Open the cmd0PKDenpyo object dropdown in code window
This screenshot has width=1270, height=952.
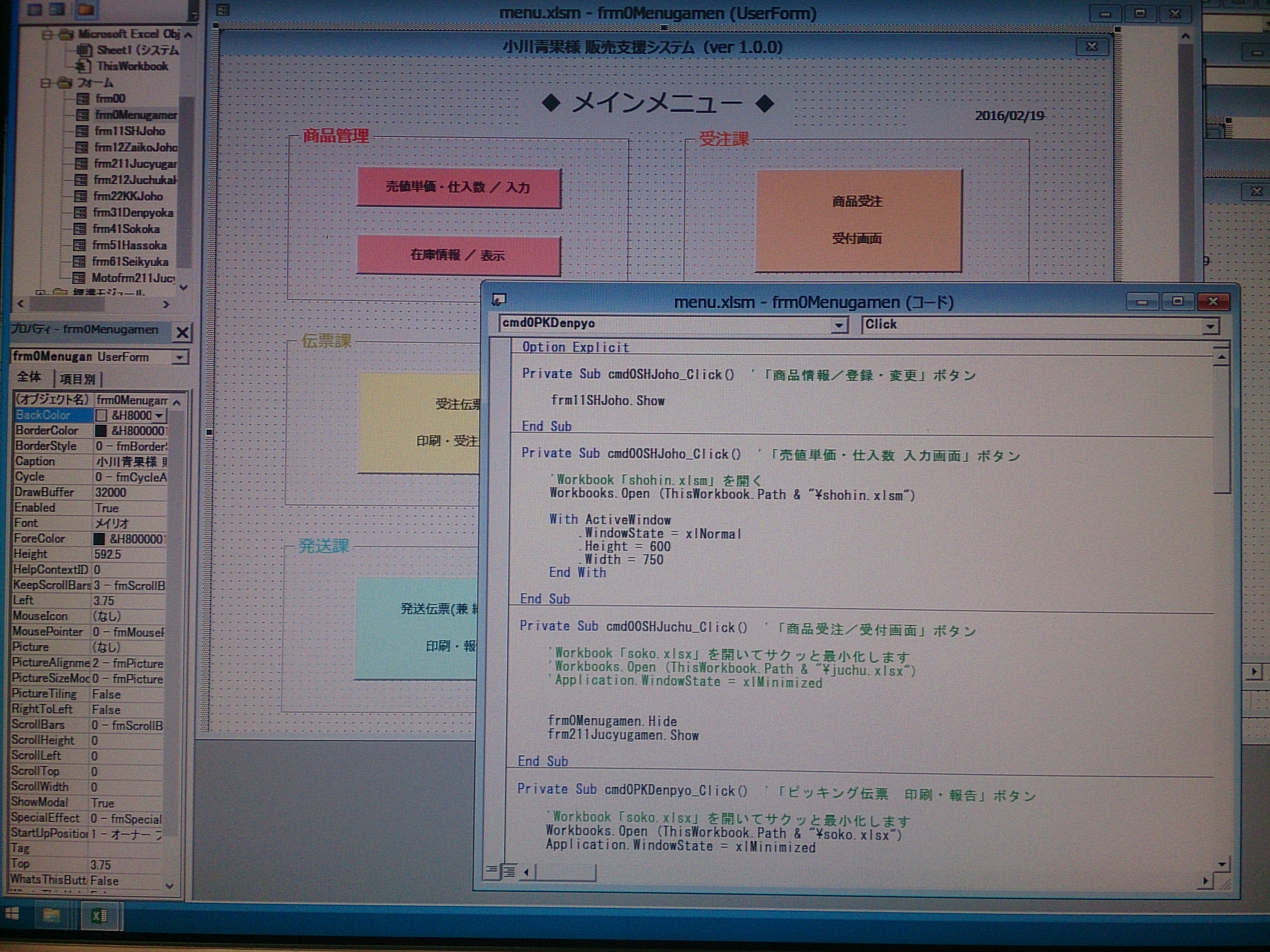839,325
